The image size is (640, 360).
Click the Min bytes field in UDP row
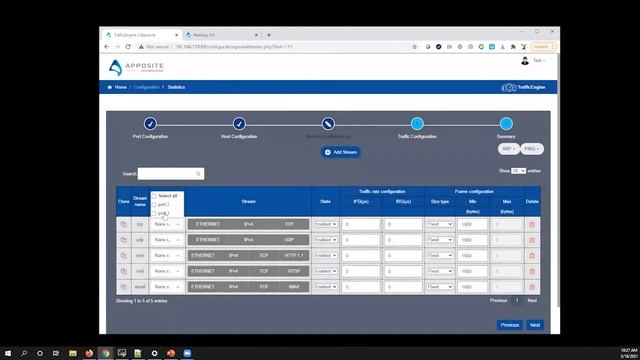472,240
